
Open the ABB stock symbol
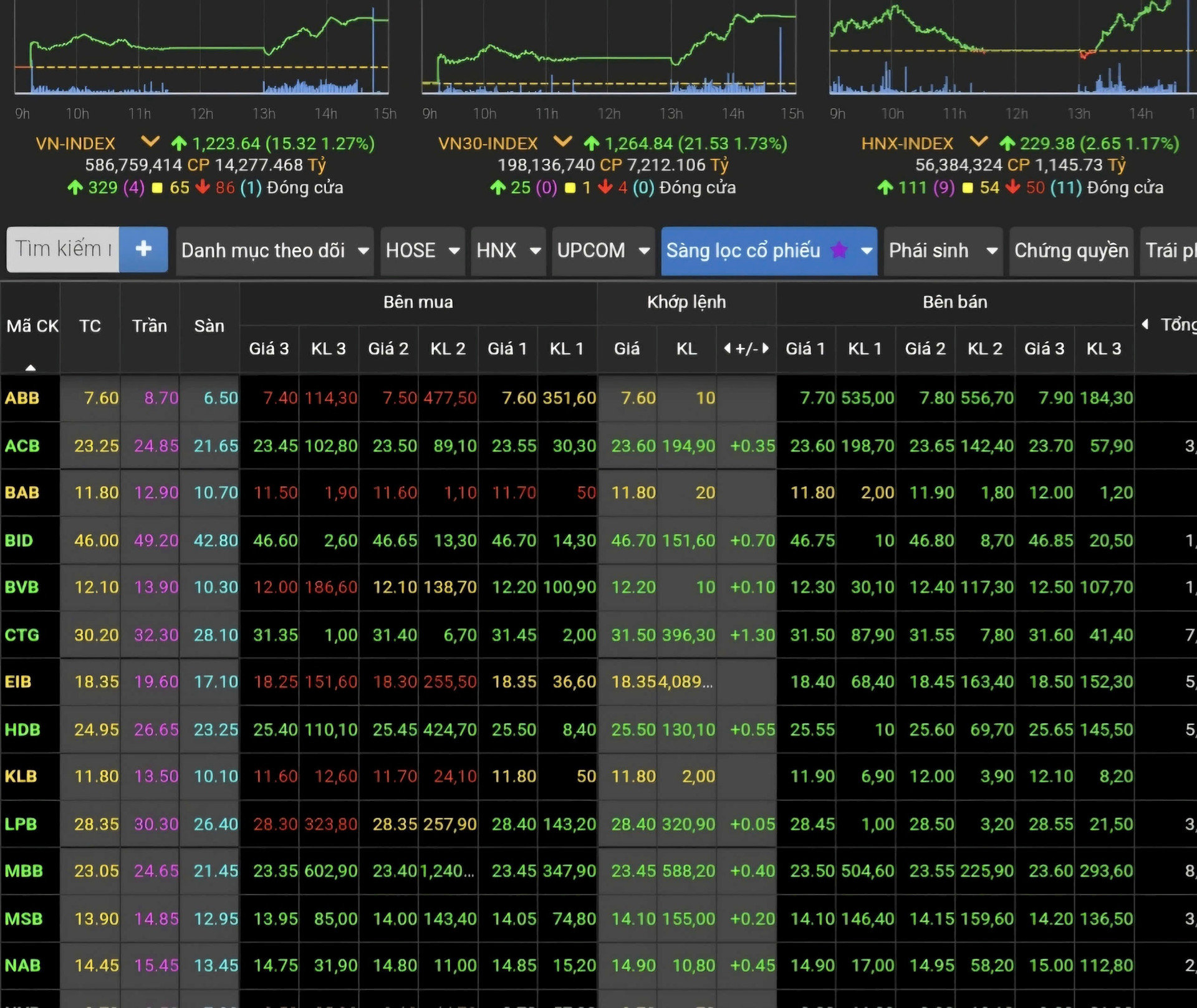tap(22, 398)
